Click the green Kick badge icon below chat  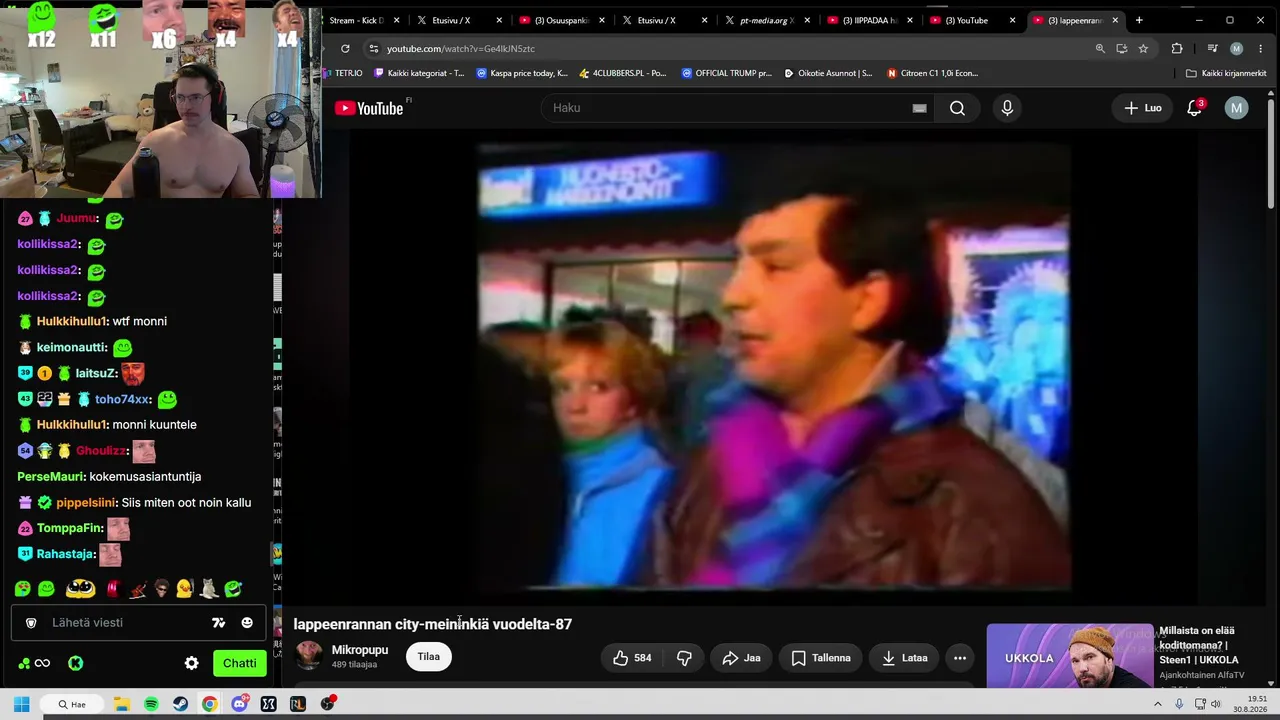(x=75, y=663)
